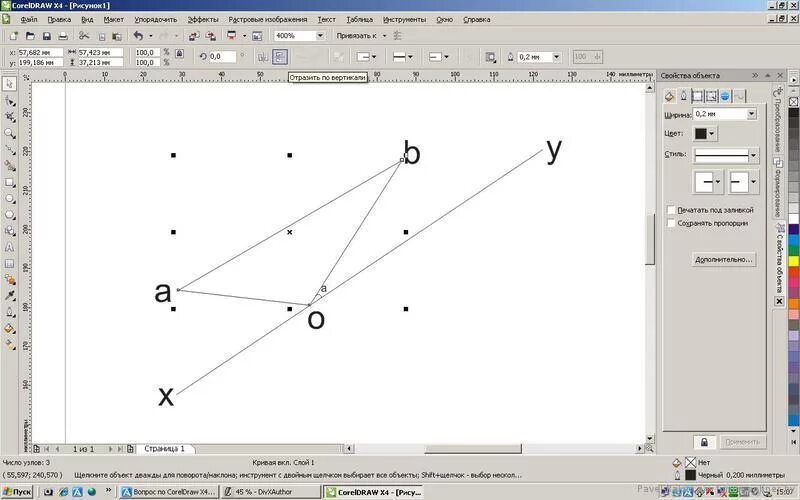Enable Сохранять пропорции checkbox
Viewport: 800px width, 500px height.
671,223
